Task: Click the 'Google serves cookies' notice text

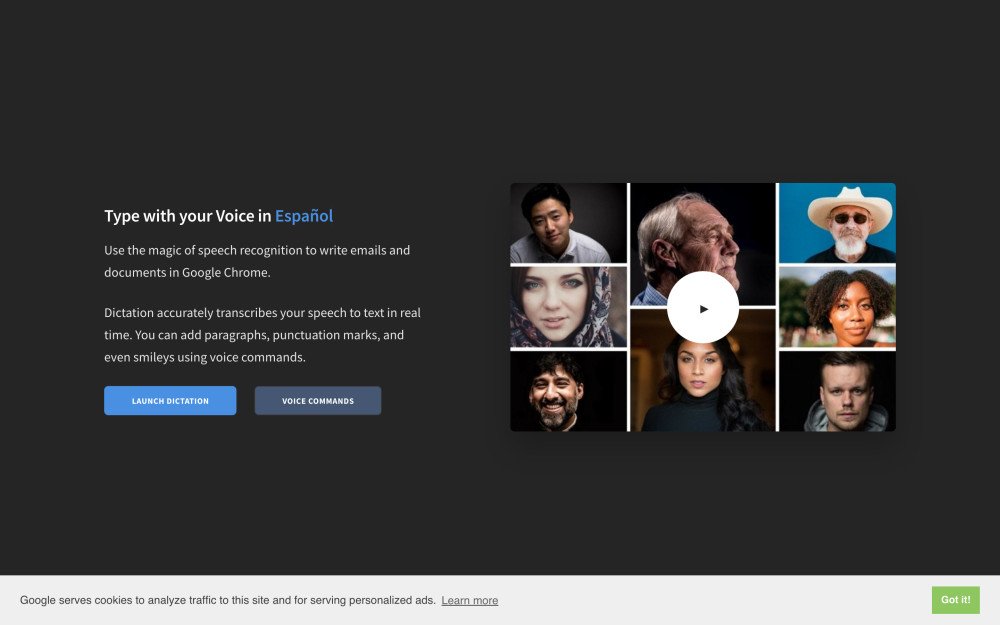Action: pyautogui.click(x=227, y=600)
